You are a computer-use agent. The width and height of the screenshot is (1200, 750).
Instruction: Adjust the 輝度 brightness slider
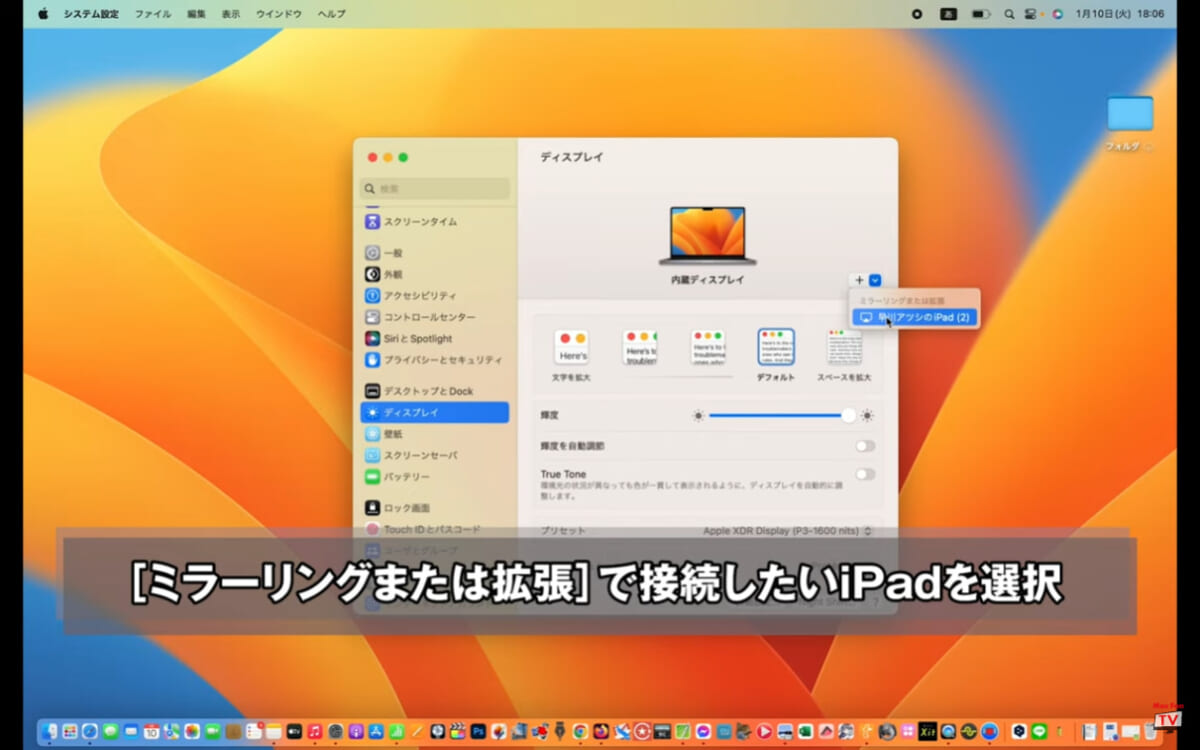[x=783, y=415]
